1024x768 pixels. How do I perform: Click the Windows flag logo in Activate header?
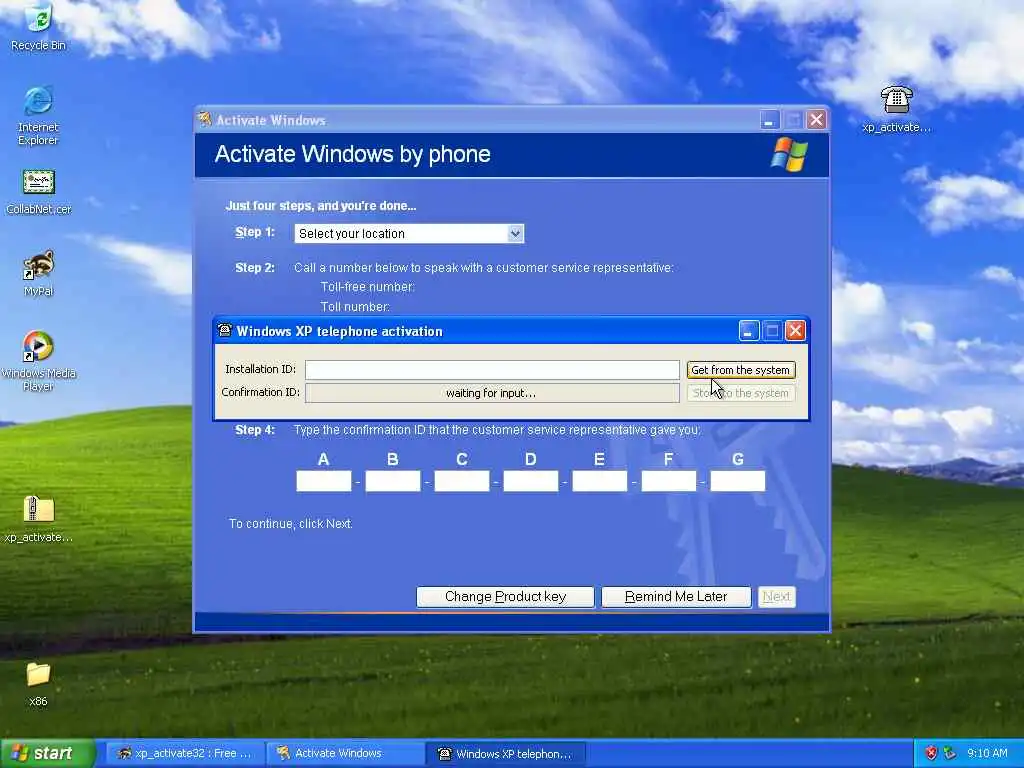(x=790, y=155)
